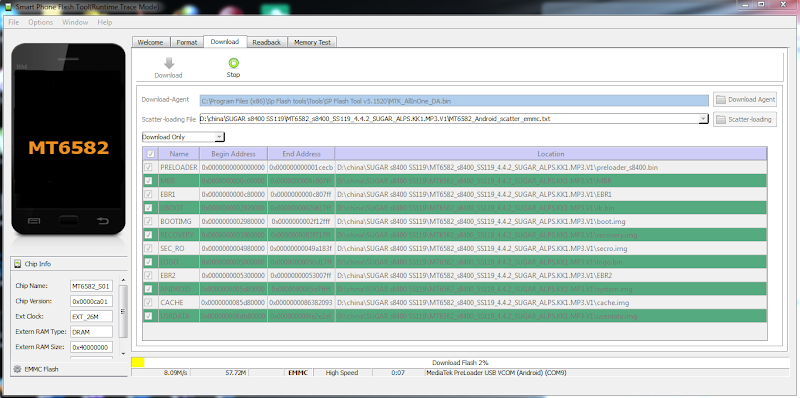The height and width of the screenshot is (398, 800).
Task: Toggle the ANDROID row checkbox
Action: coord(148,289)
